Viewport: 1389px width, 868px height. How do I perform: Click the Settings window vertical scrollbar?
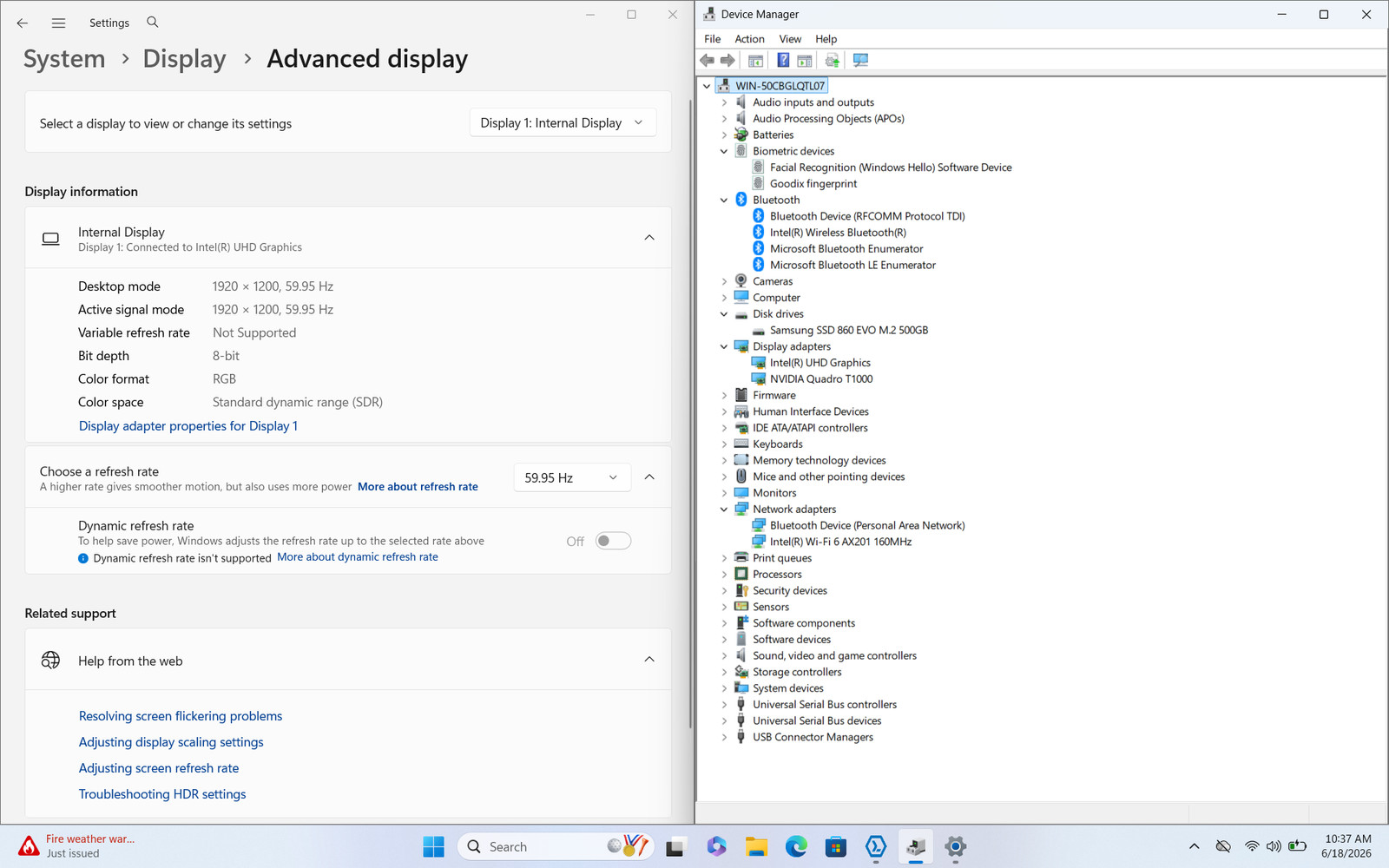point(690,412)
